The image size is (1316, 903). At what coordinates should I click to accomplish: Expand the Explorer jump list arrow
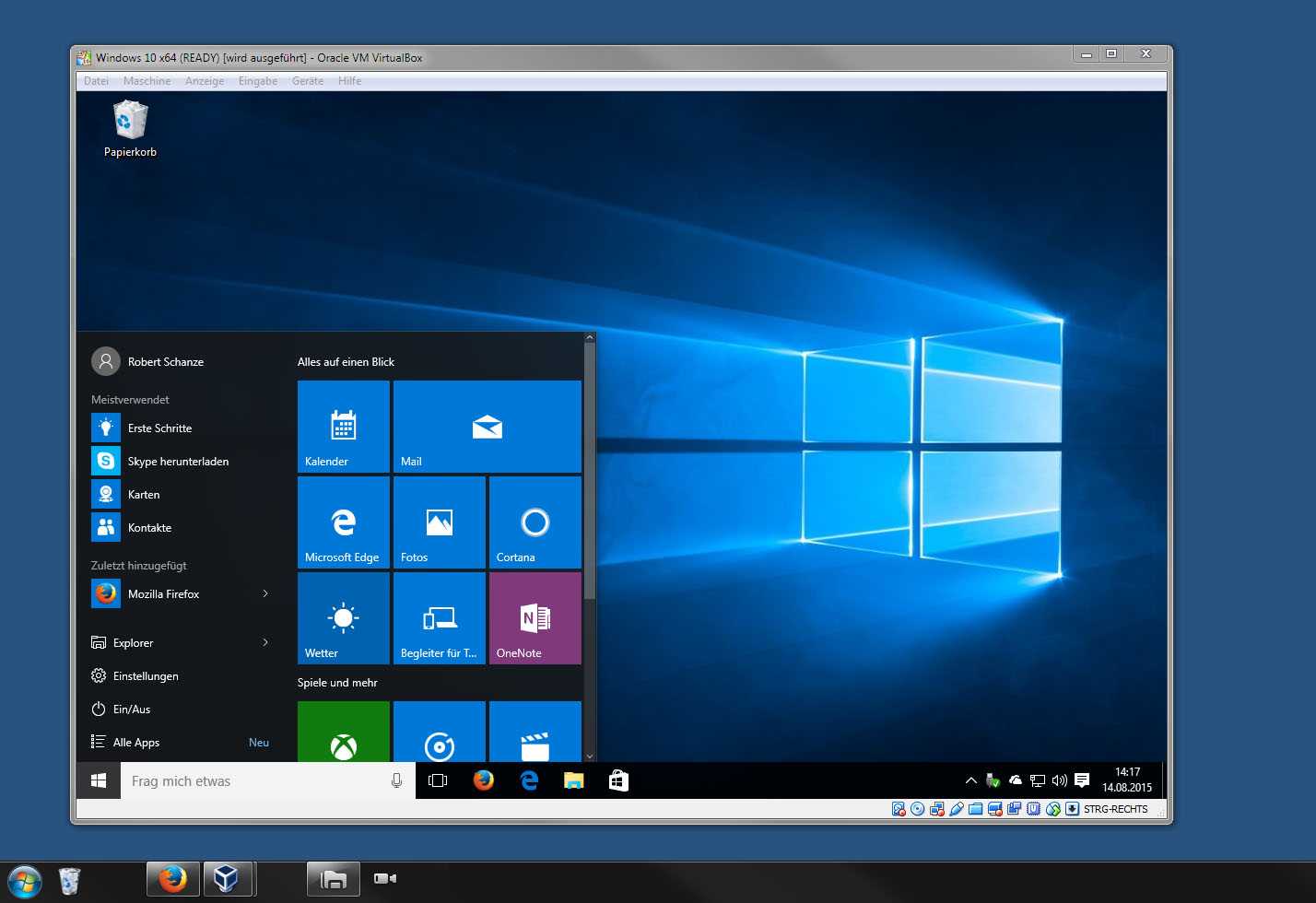(x=265, y=642)
